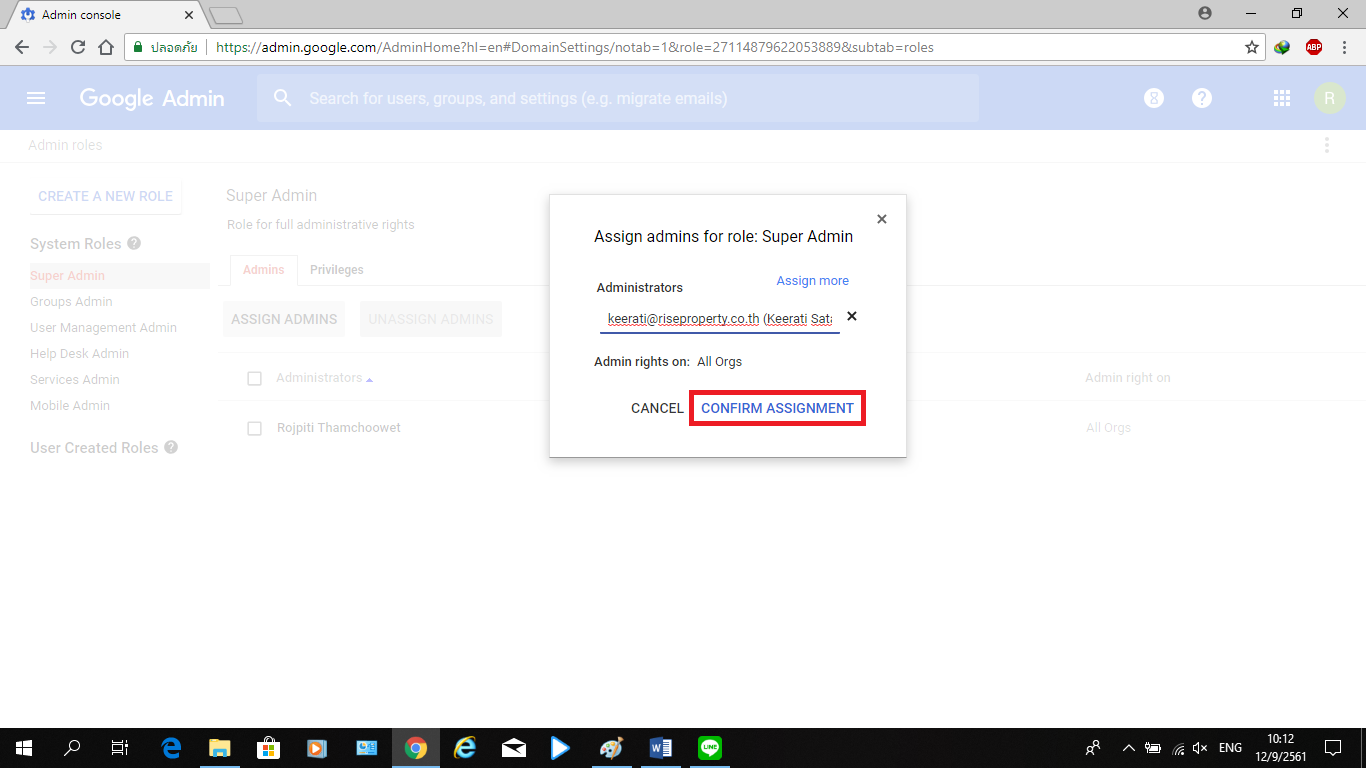
Task: Open the Help question mark icon
Action: [x=1202, y=98]
